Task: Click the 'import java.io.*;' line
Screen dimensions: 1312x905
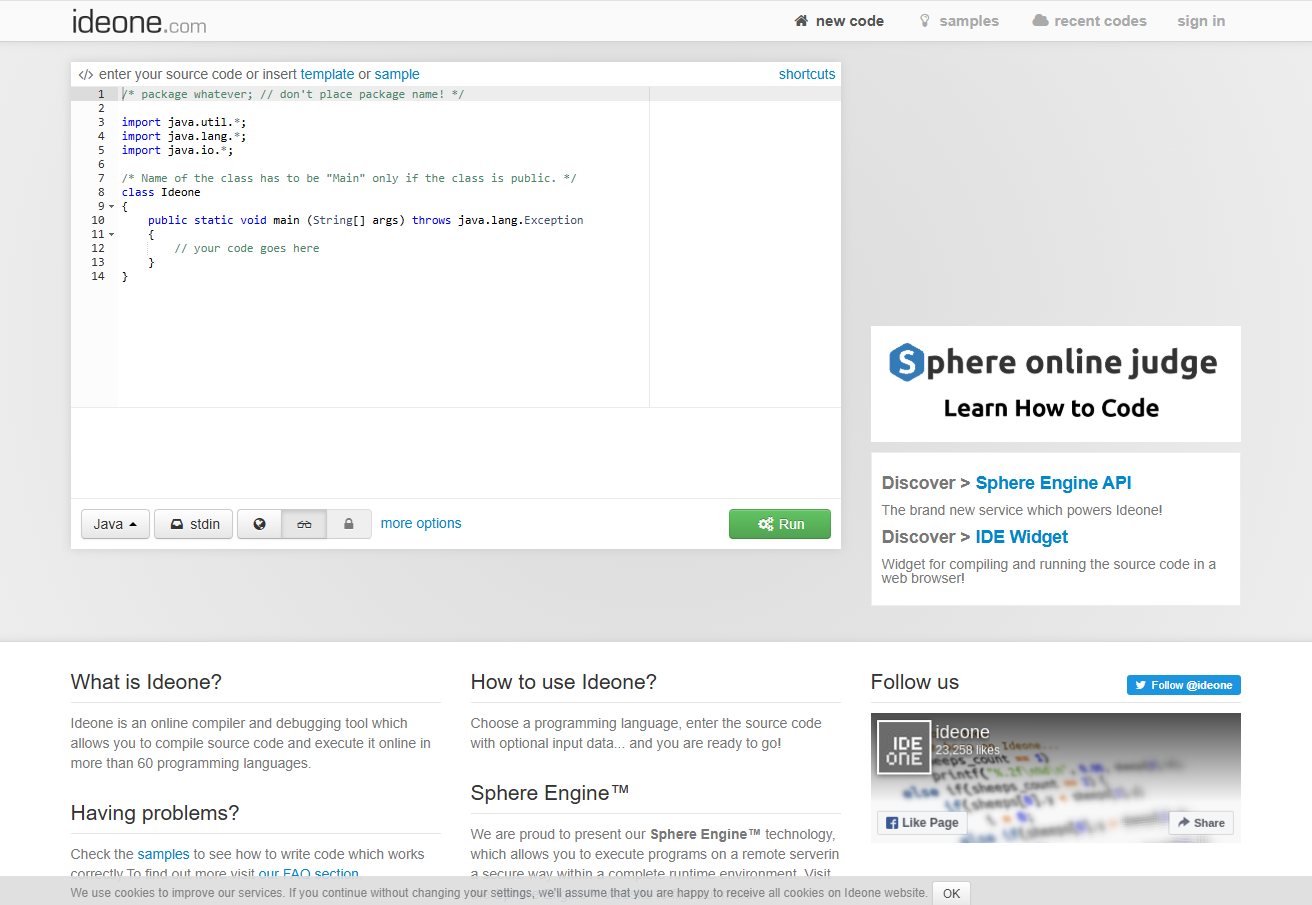Action: 177,150
